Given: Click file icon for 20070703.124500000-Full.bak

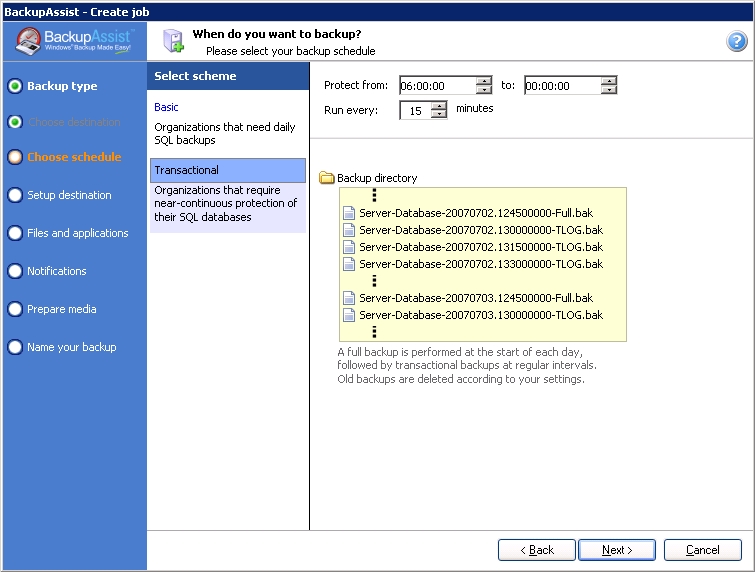Looking at the screenshot, I should [x=349, y=298].
